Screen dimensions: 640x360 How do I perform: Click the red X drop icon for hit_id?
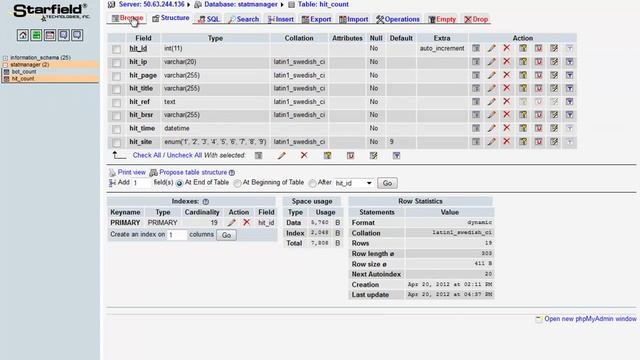[x=507, y=49]
